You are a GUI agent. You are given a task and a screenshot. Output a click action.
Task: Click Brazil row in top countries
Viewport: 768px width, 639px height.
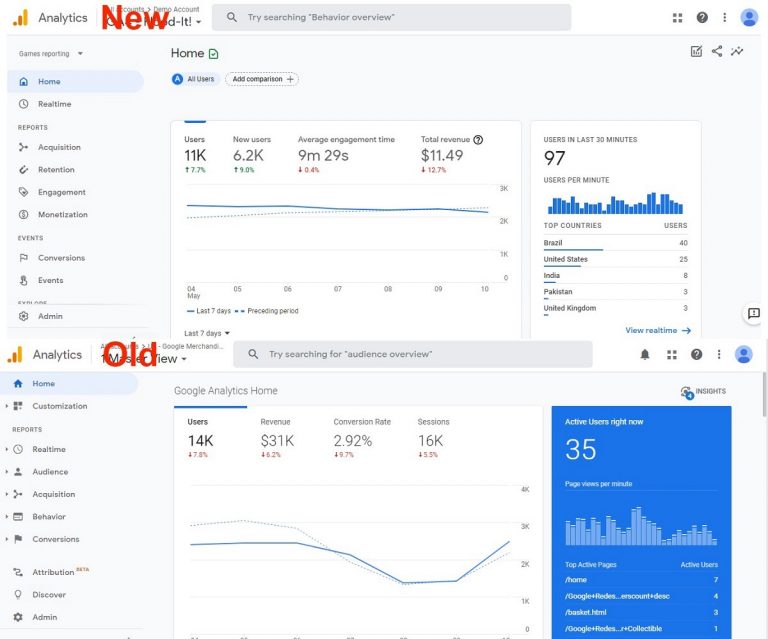[x=615, y=243]
